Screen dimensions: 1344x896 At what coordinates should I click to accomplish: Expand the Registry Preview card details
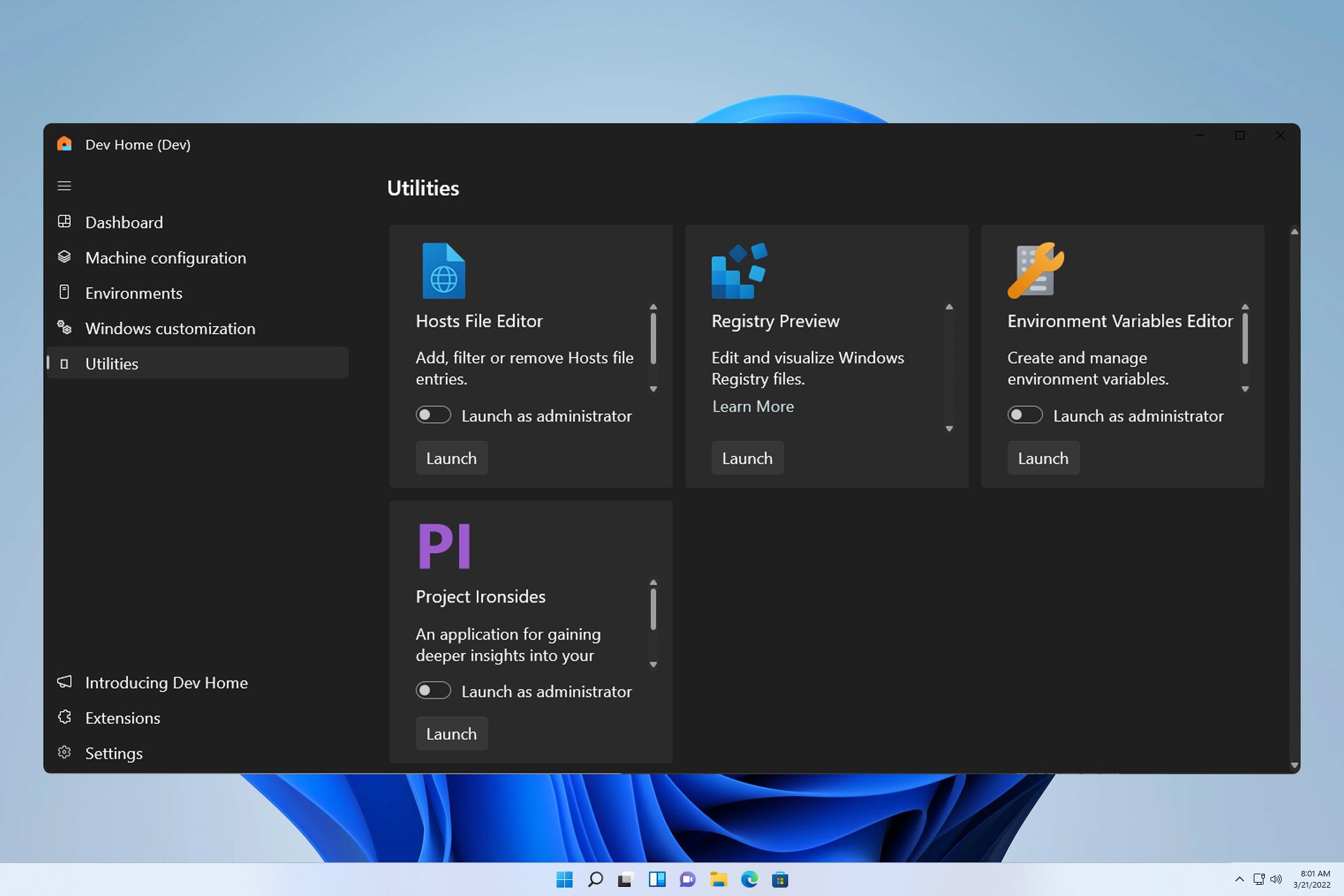tap(948, 428)
